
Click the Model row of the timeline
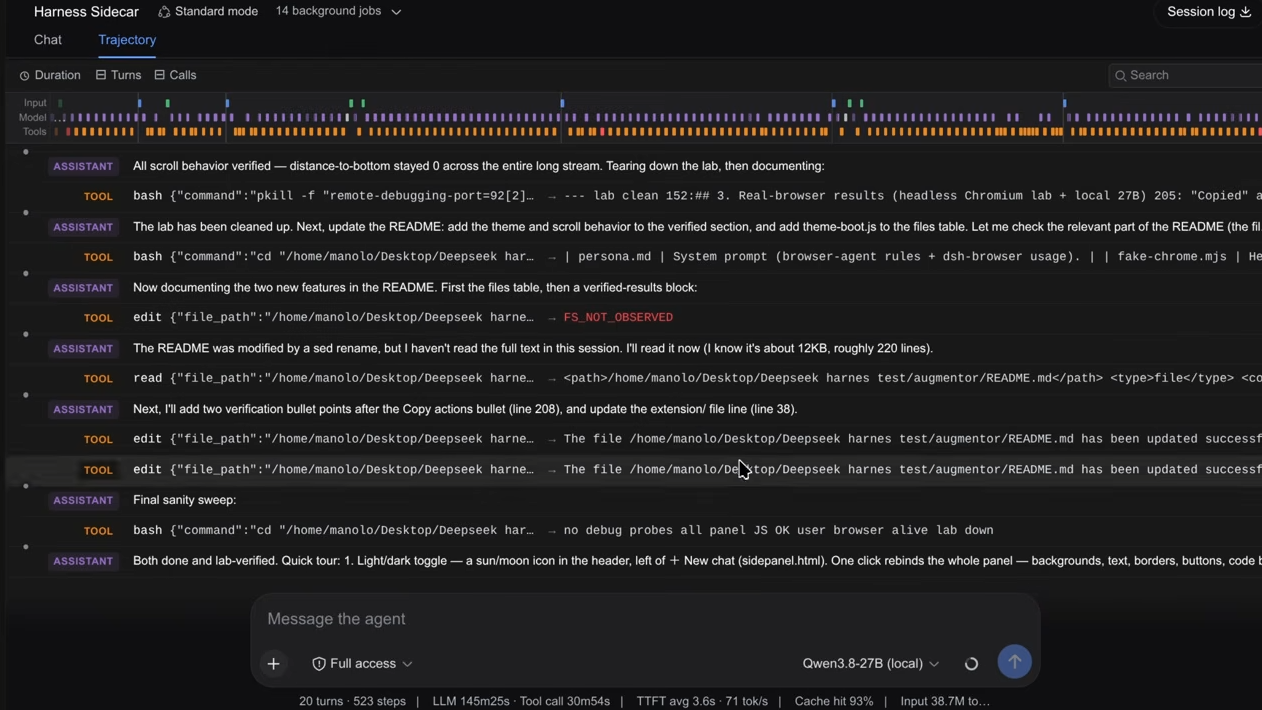640,117
